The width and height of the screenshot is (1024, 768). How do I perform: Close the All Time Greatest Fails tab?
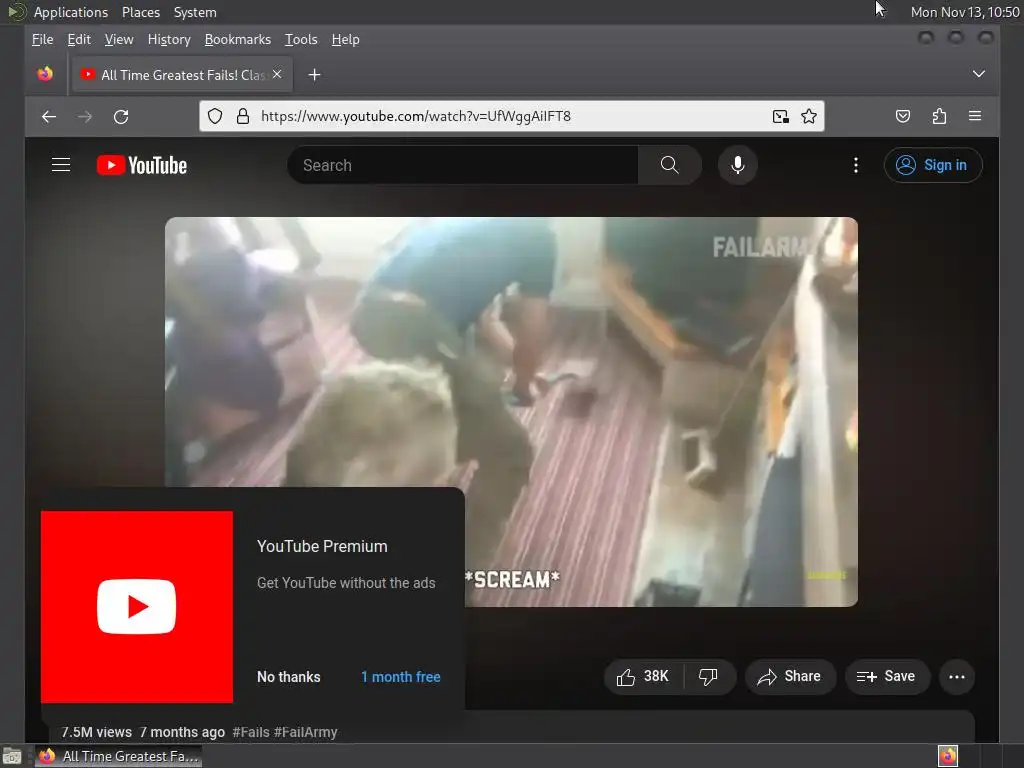coord(277,74)
